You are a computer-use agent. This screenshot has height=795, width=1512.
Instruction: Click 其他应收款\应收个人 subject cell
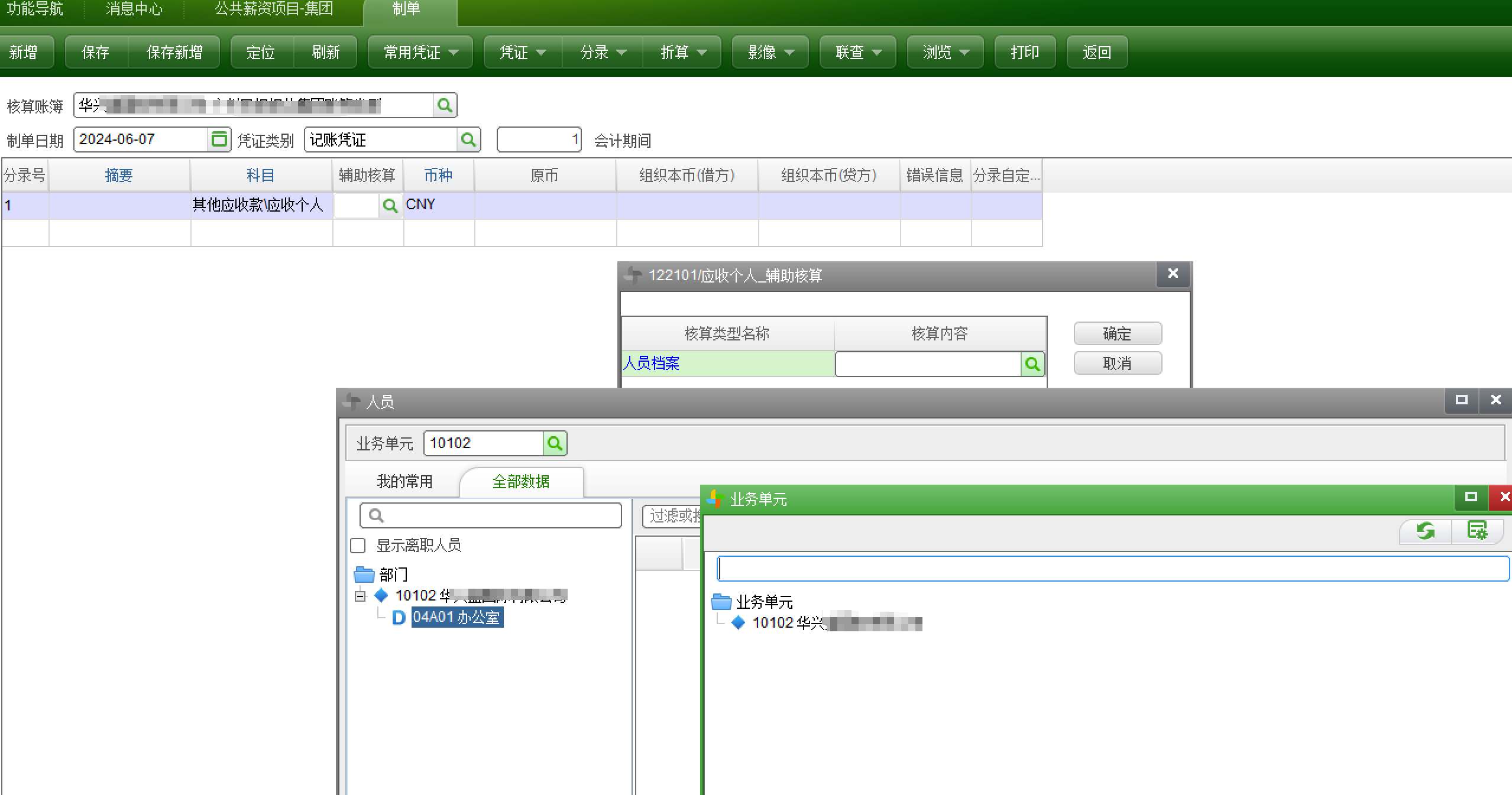[x=261, y=206]
